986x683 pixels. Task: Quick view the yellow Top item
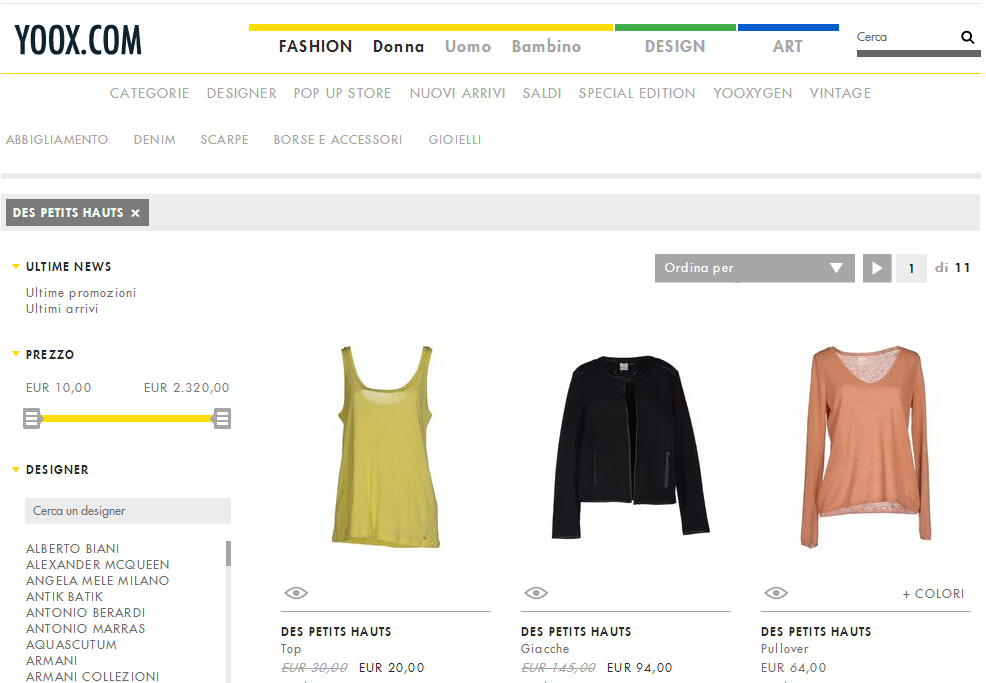(x=296, y=593)
